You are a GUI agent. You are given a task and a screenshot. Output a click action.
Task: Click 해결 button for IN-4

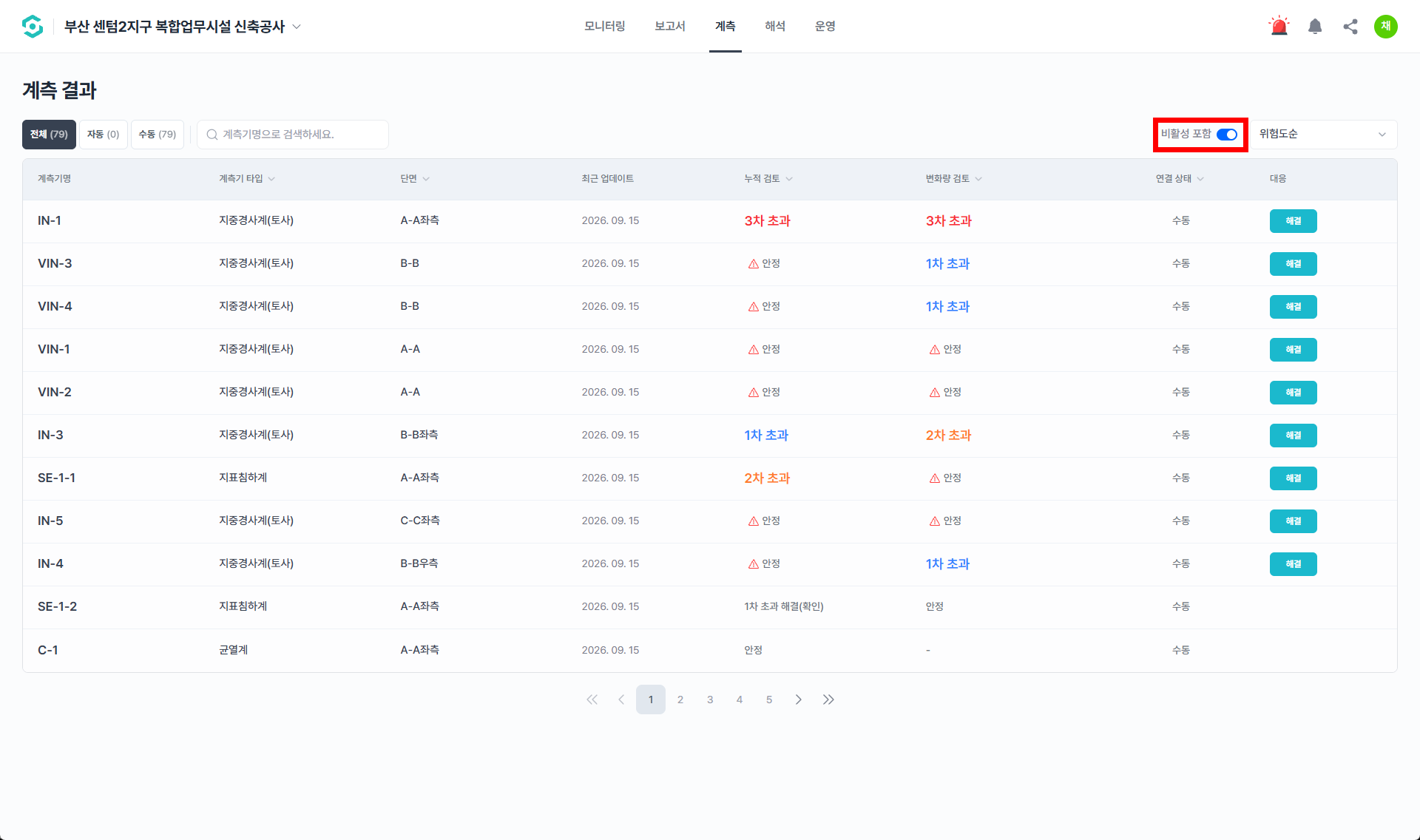pos(1294,564)
